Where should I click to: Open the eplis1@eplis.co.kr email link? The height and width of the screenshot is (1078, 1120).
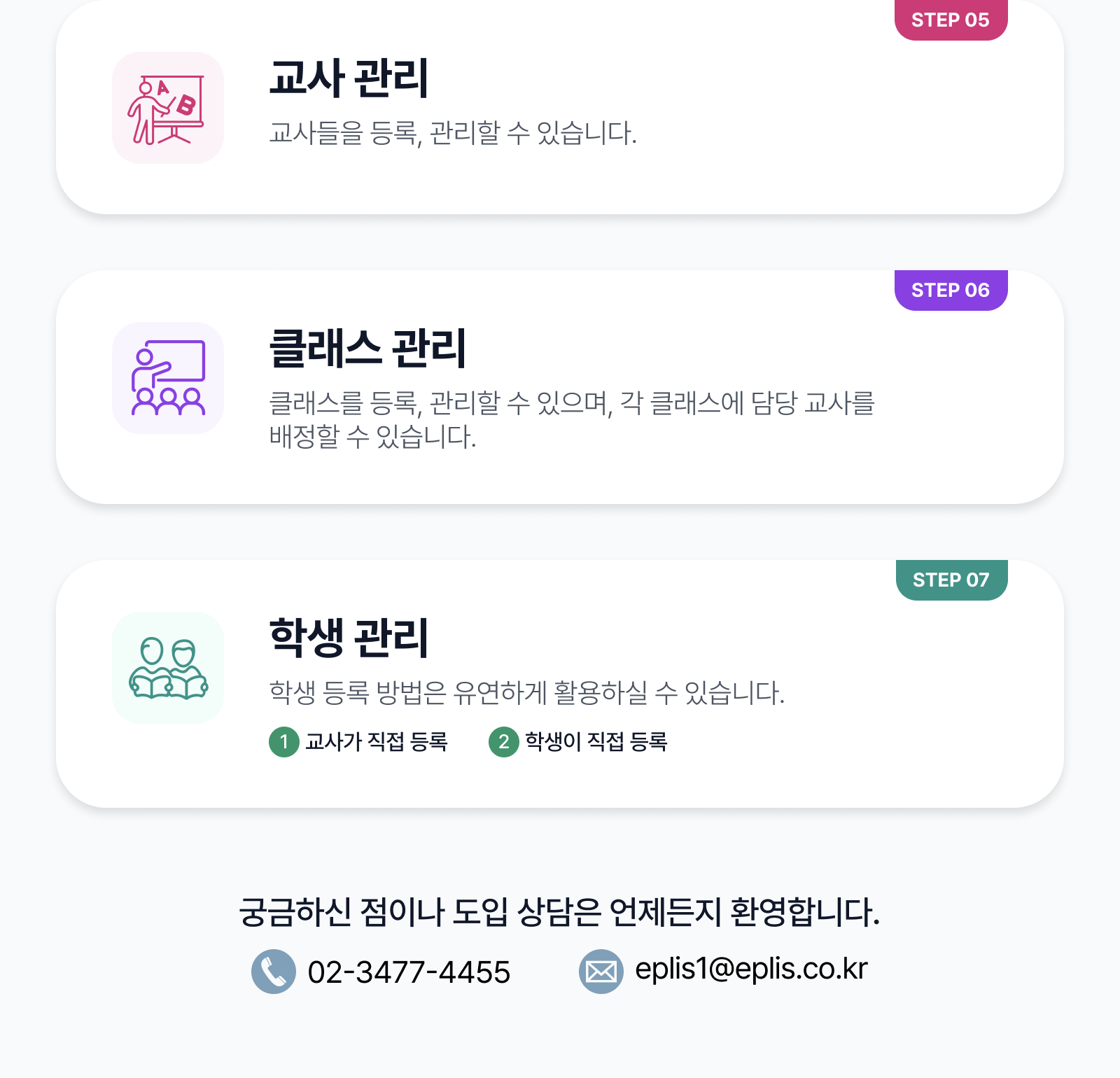click(751, 969)
